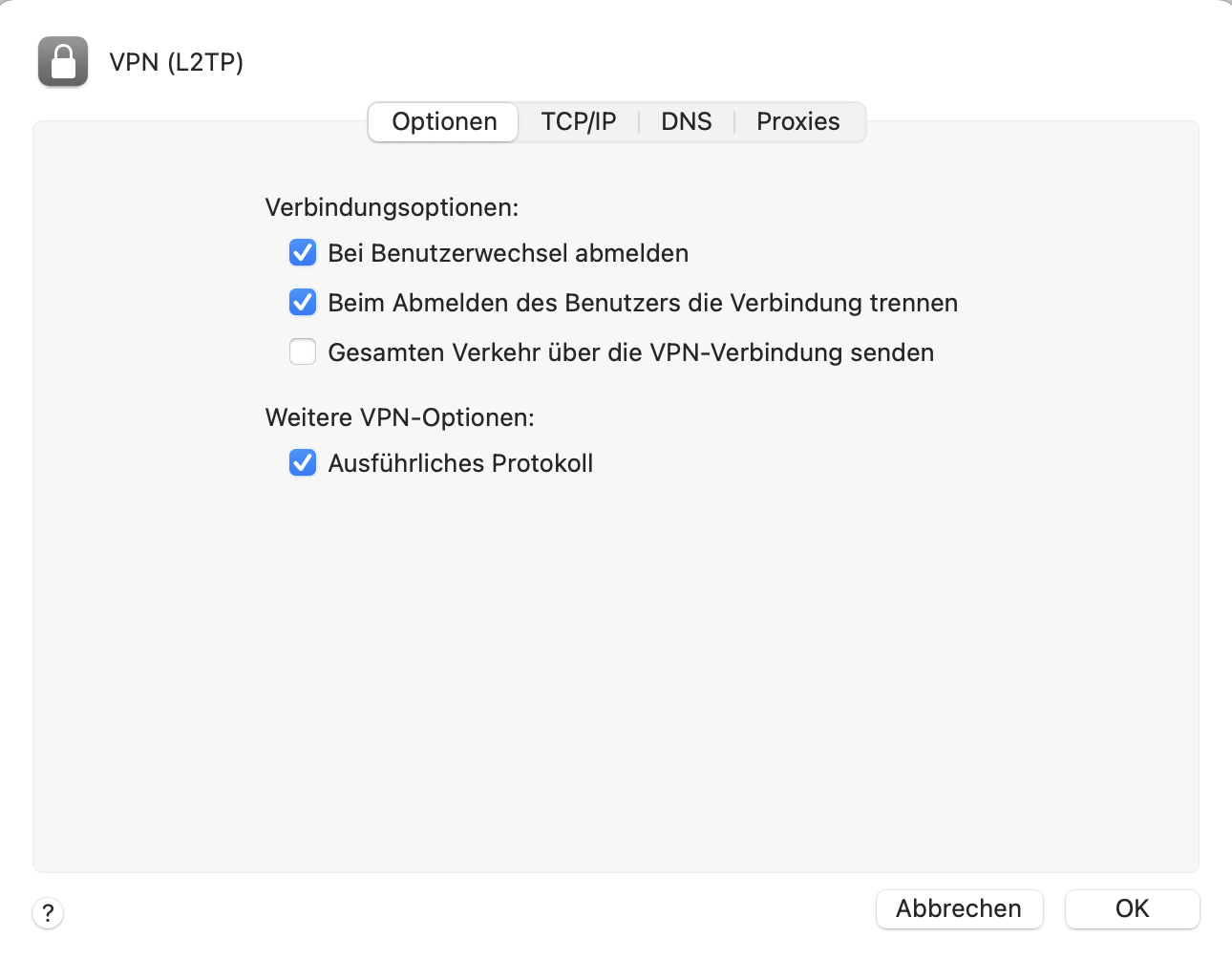Select the Optionen tab
This screenshot has width=1232, height=959.
coord(442,121)
